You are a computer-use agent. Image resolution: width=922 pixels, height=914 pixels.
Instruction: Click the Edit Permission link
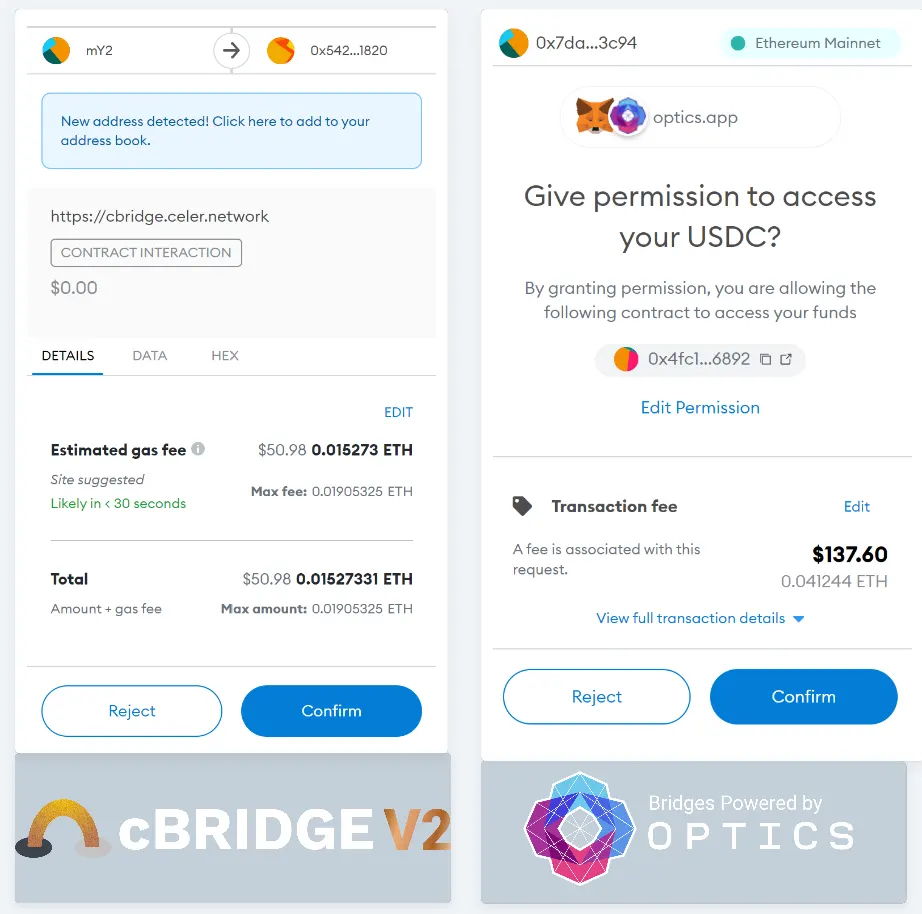pos(700,407)
